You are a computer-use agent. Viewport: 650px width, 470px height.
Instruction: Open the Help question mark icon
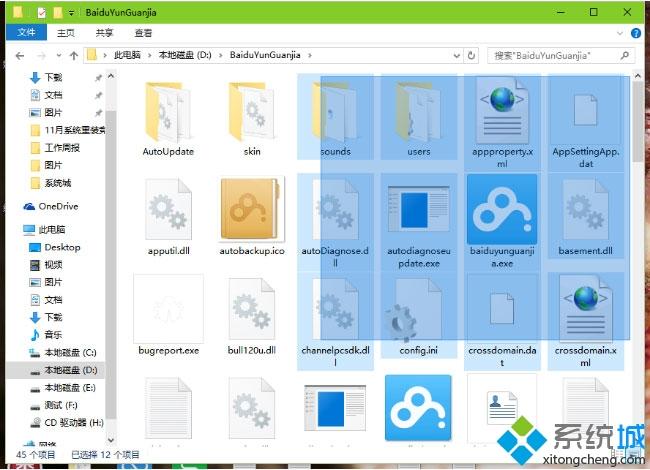(x=635, y=33)
